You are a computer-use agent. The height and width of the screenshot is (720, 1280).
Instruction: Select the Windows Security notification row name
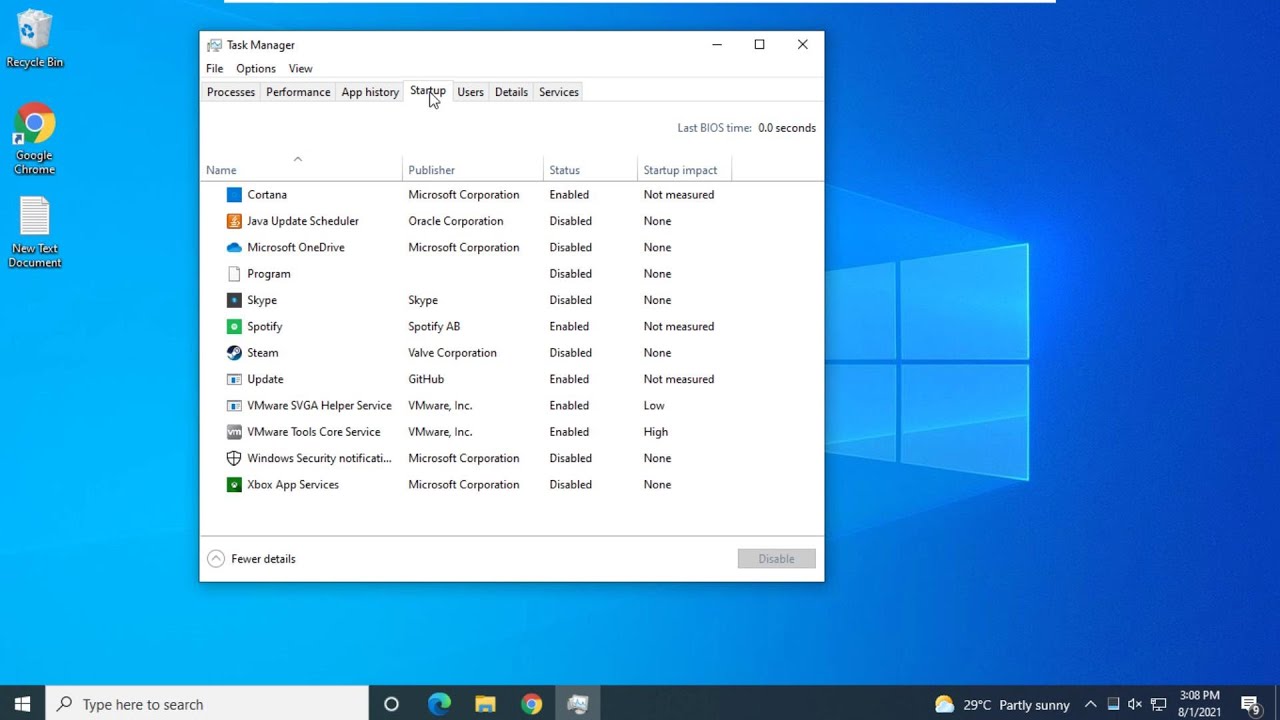320,458
